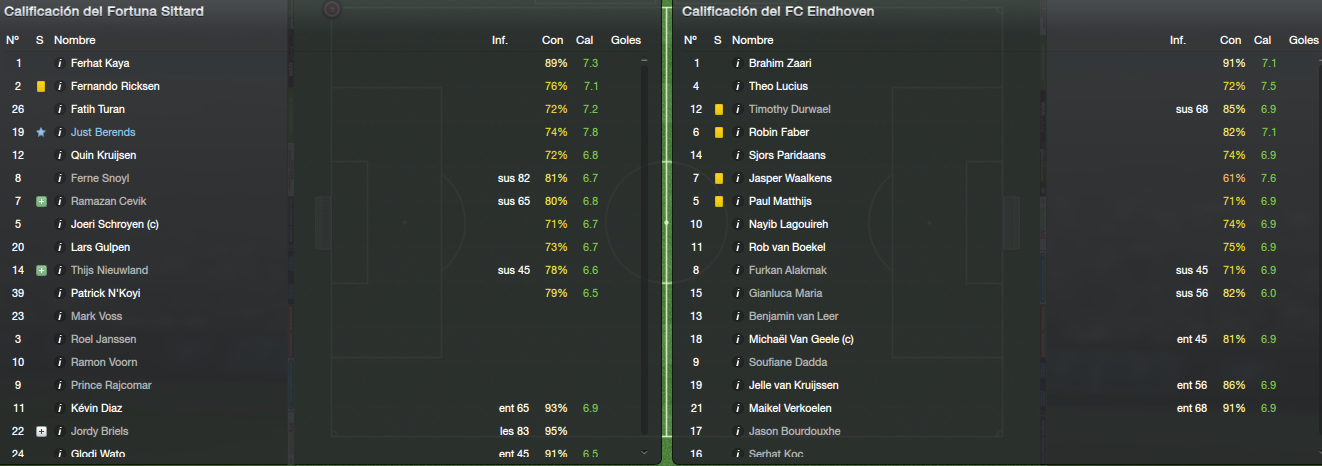This screenshot has height=466, width=1322.
Task: Sort Fortuna Sittard list by Nombre column
Action: click(75, 40)
